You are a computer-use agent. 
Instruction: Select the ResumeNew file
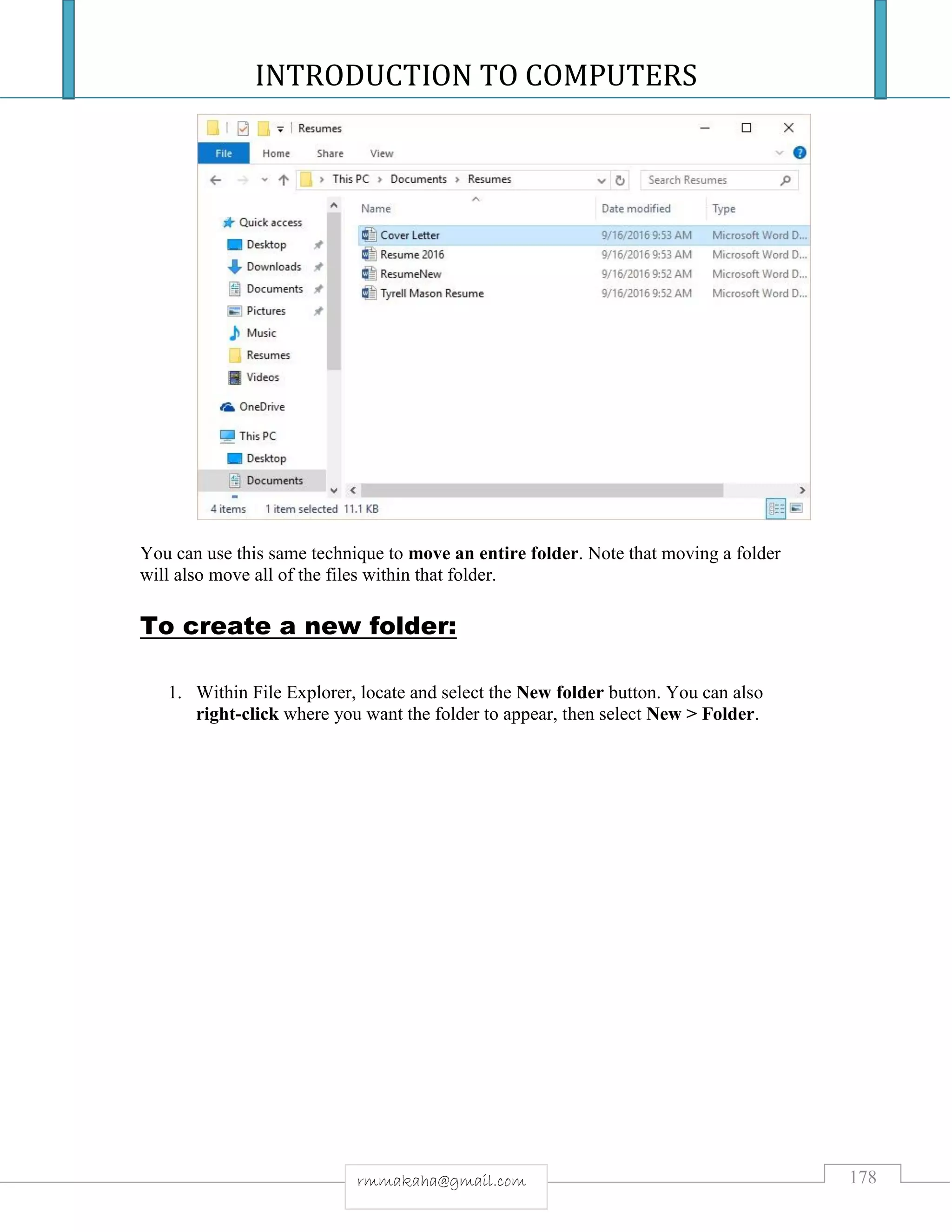584,273
